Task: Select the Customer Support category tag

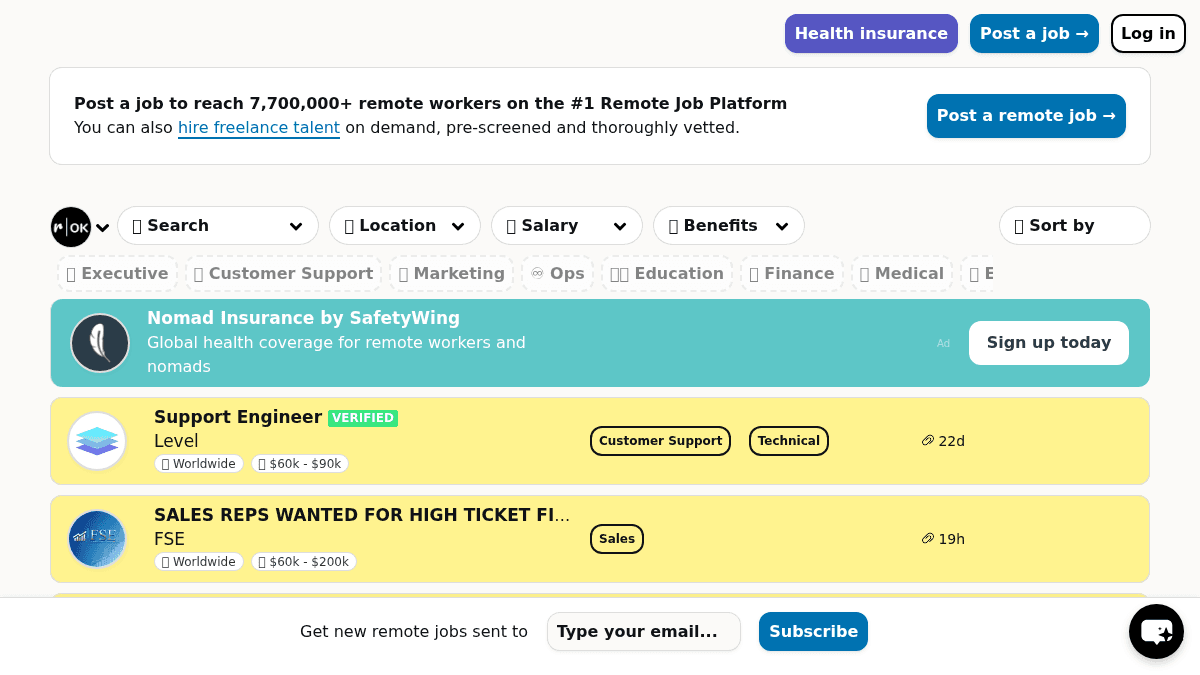Action: tap(284, 274)
